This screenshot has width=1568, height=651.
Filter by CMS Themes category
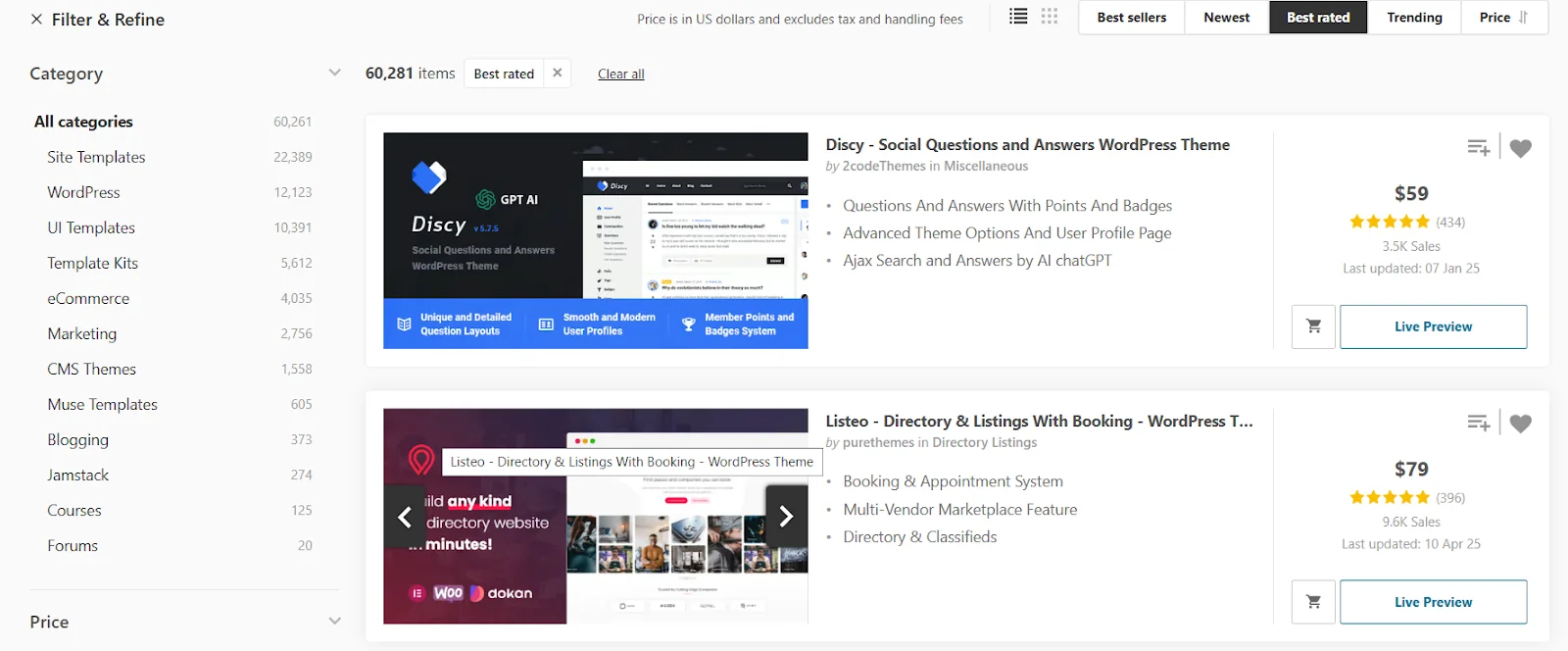[92, 369]
